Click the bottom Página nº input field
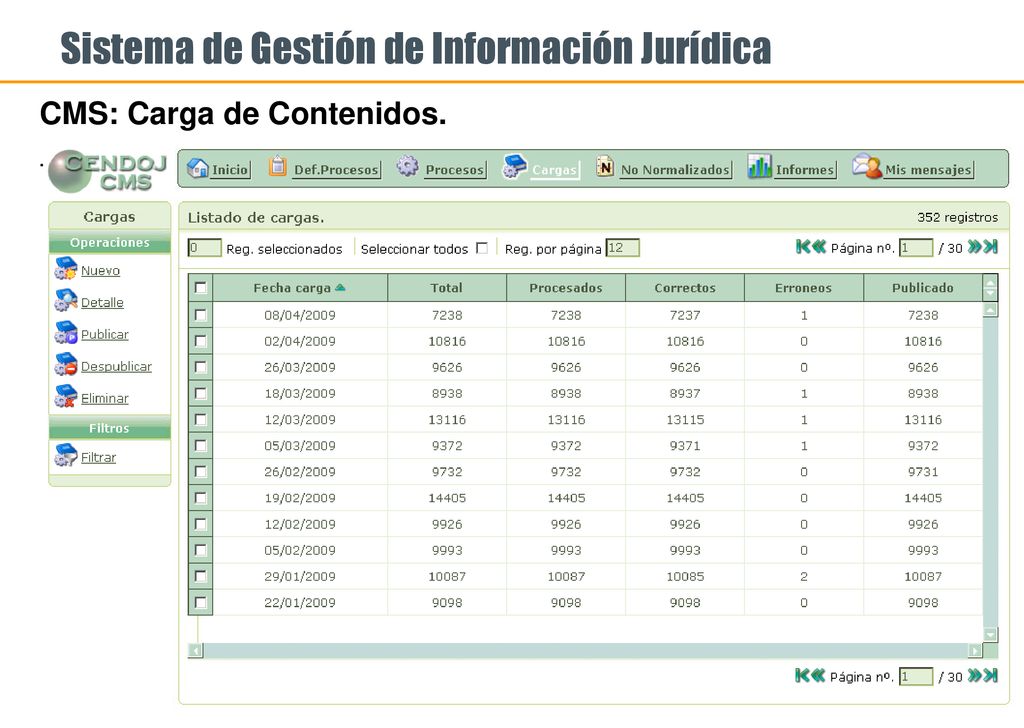This screenshot has height=728, width=1024. [916, 676]
